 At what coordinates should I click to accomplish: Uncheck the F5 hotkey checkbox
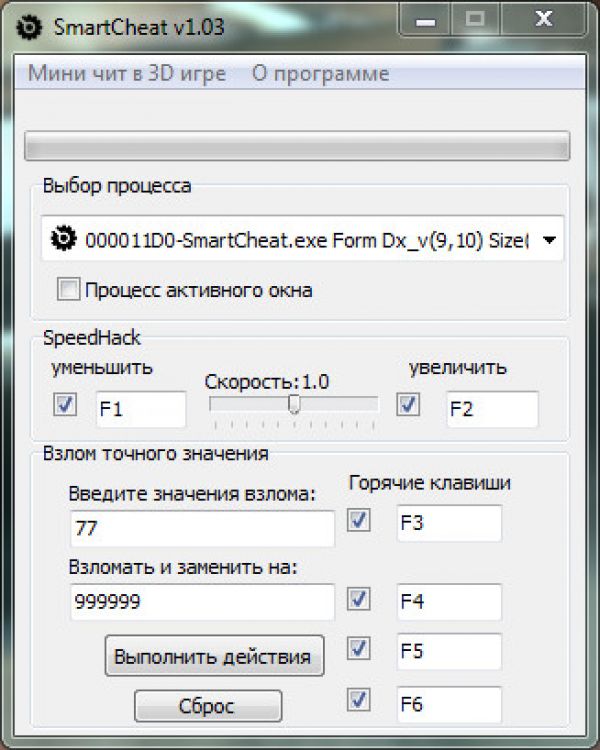(359, 649)
